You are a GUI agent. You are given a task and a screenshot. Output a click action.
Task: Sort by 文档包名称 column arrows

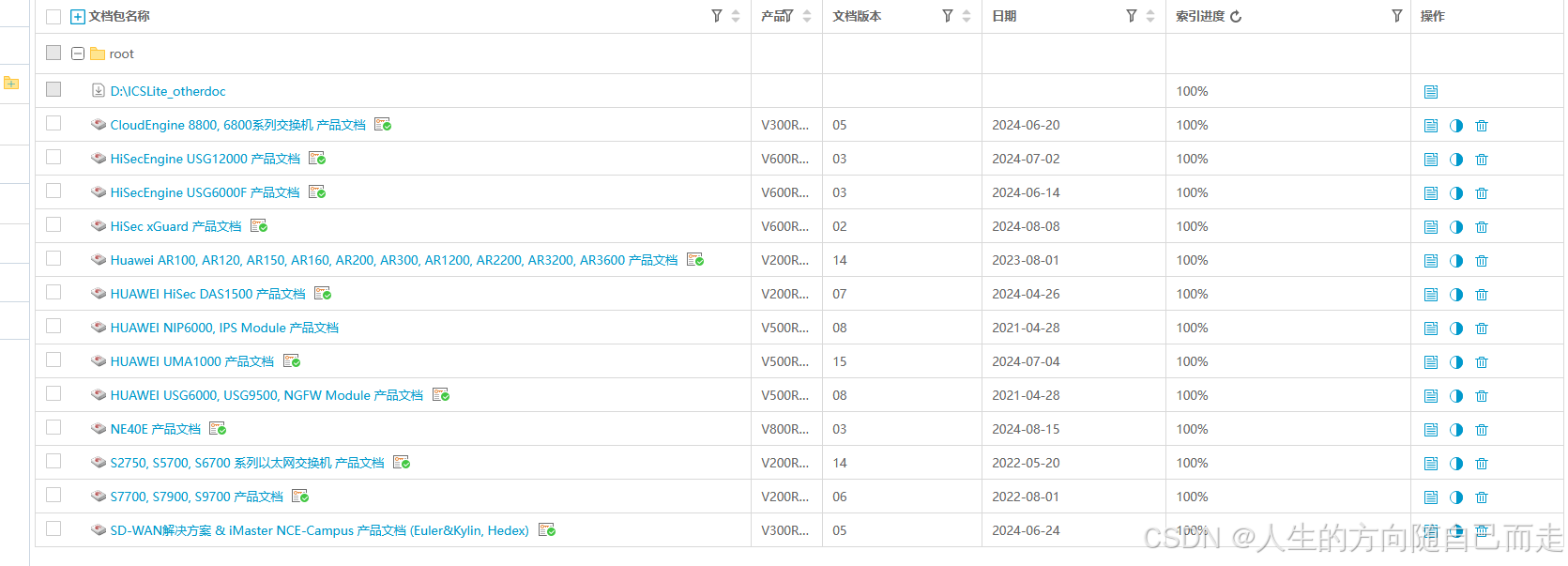coord(736,16)
